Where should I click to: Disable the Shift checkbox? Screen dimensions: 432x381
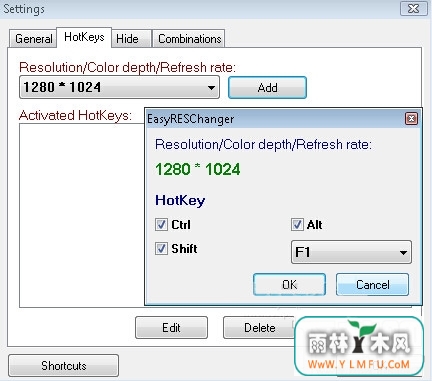tap(161, 248)
